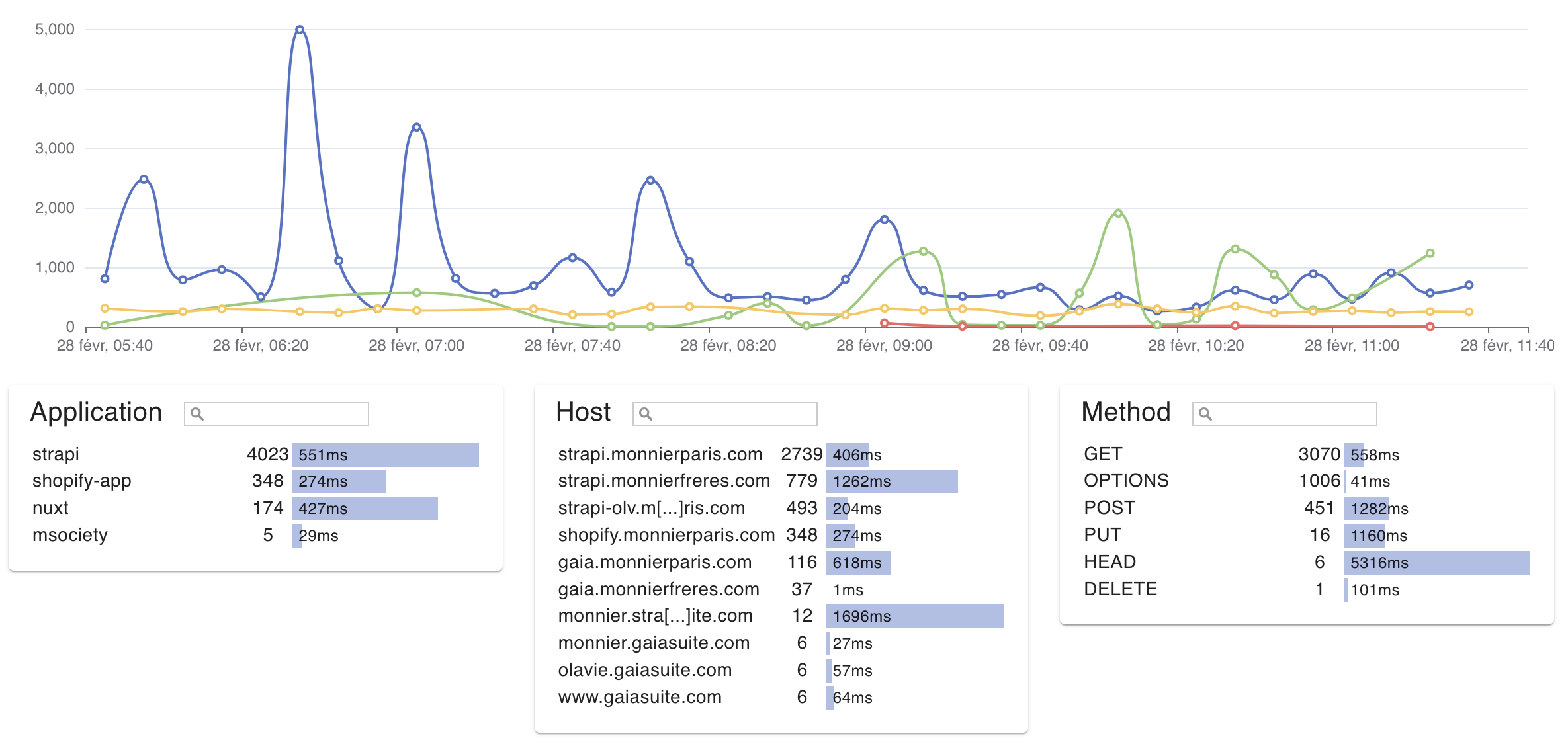Filter by host strapi-olv.m[...]ris.com
This screenshot has width=1568, height=746.
[x=781, y=508]
